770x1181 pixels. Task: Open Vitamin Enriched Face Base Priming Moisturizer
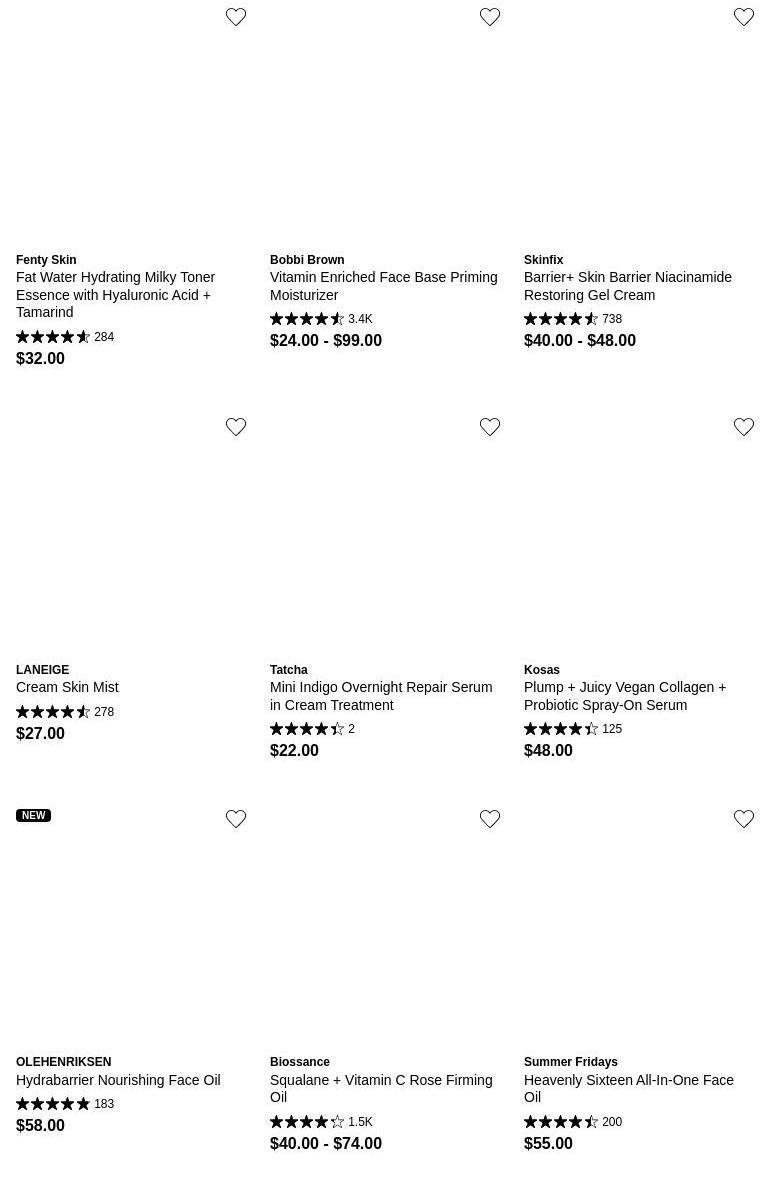point(383,286)
